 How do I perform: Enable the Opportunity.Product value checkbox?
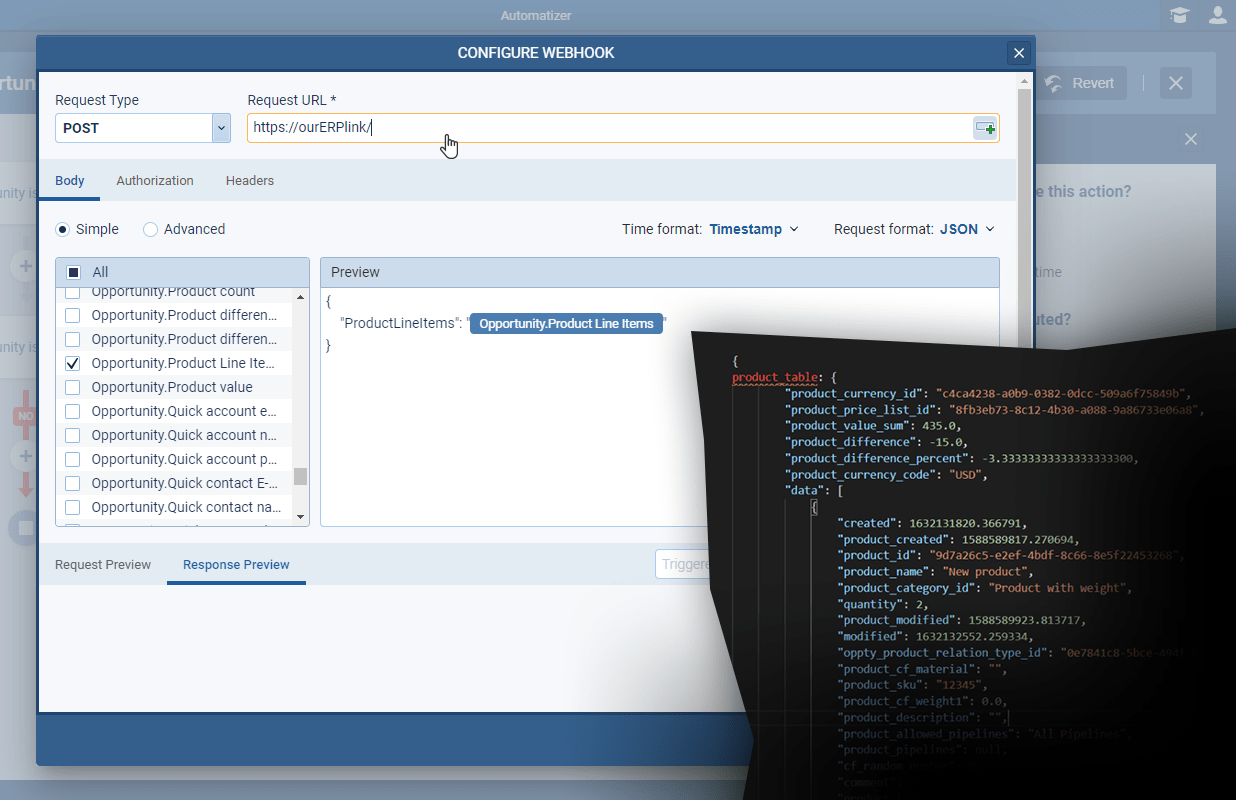pos(72,387)
